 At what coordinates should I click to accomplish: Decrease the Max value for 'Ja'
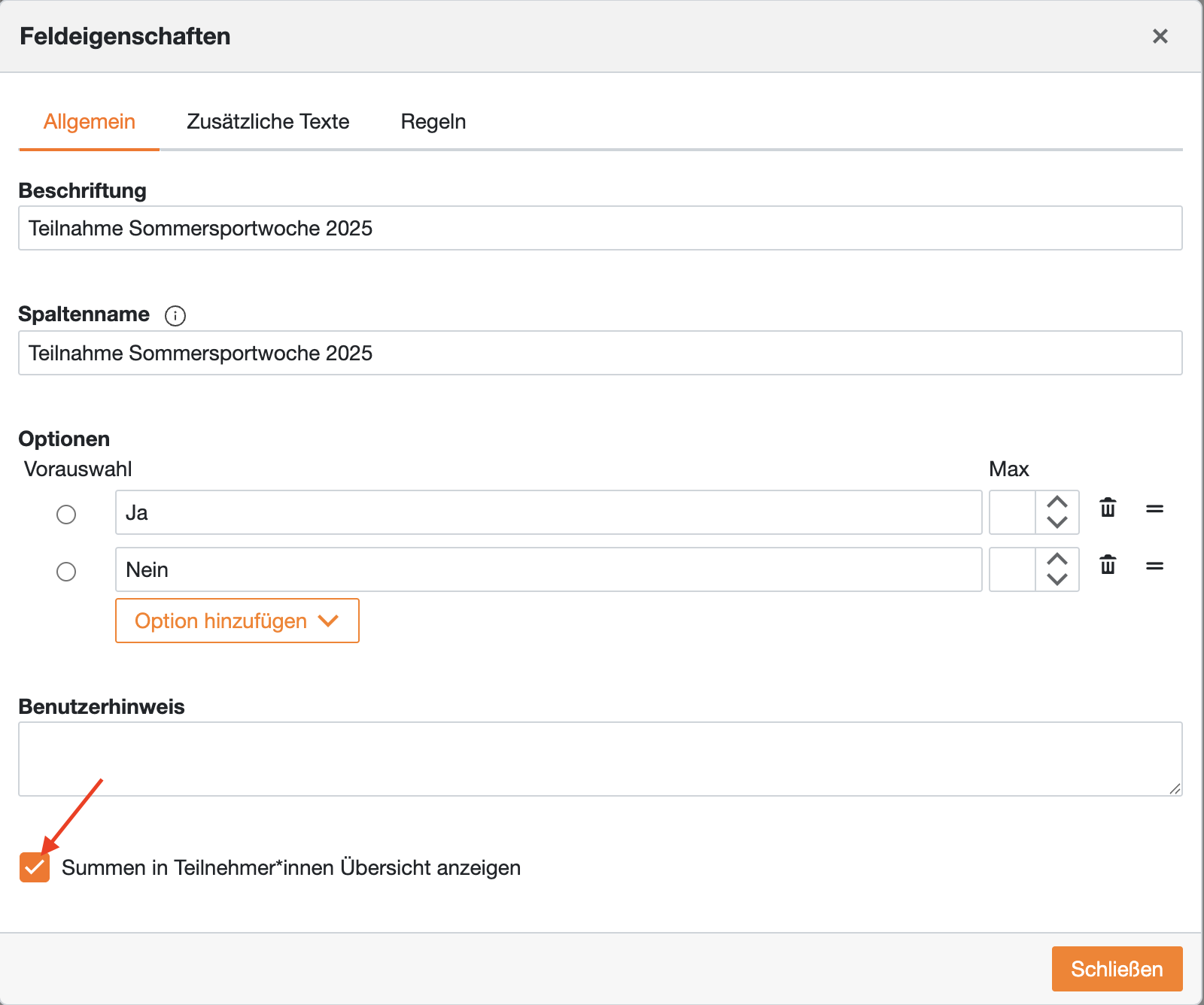(1057, 522)
